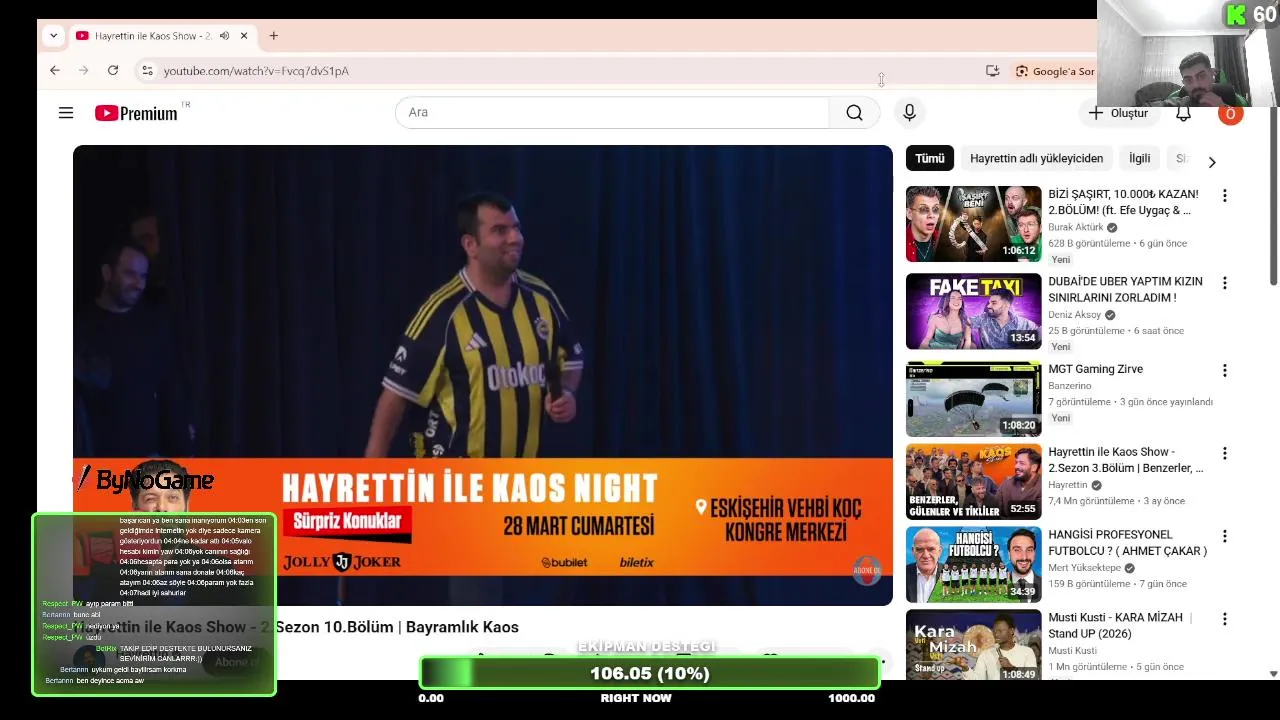Open MGT Gaming Zirve thumbnail
The width and height of the screenshot is (1280, 720).
(x=973, y=399)
